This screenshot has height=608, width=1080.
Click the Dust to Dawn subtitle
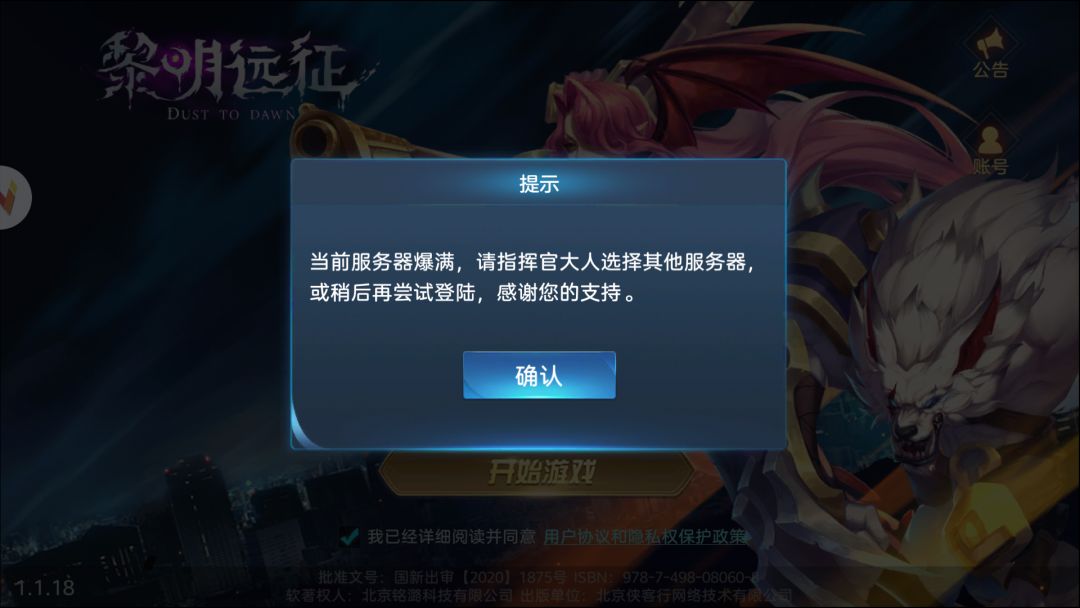(x=231, y=114)
